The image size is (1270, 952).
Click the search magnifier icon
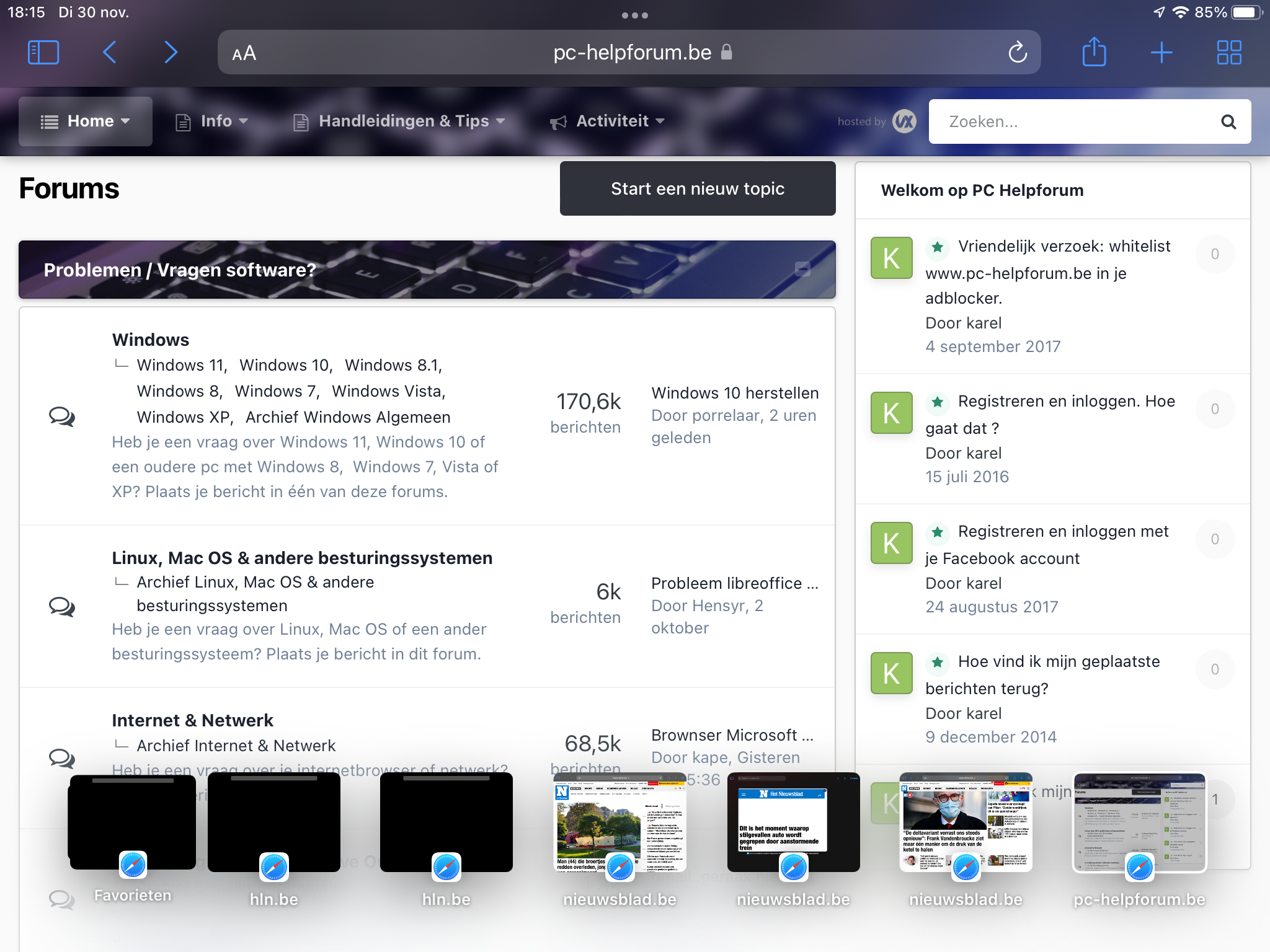tap(1228, 121)
